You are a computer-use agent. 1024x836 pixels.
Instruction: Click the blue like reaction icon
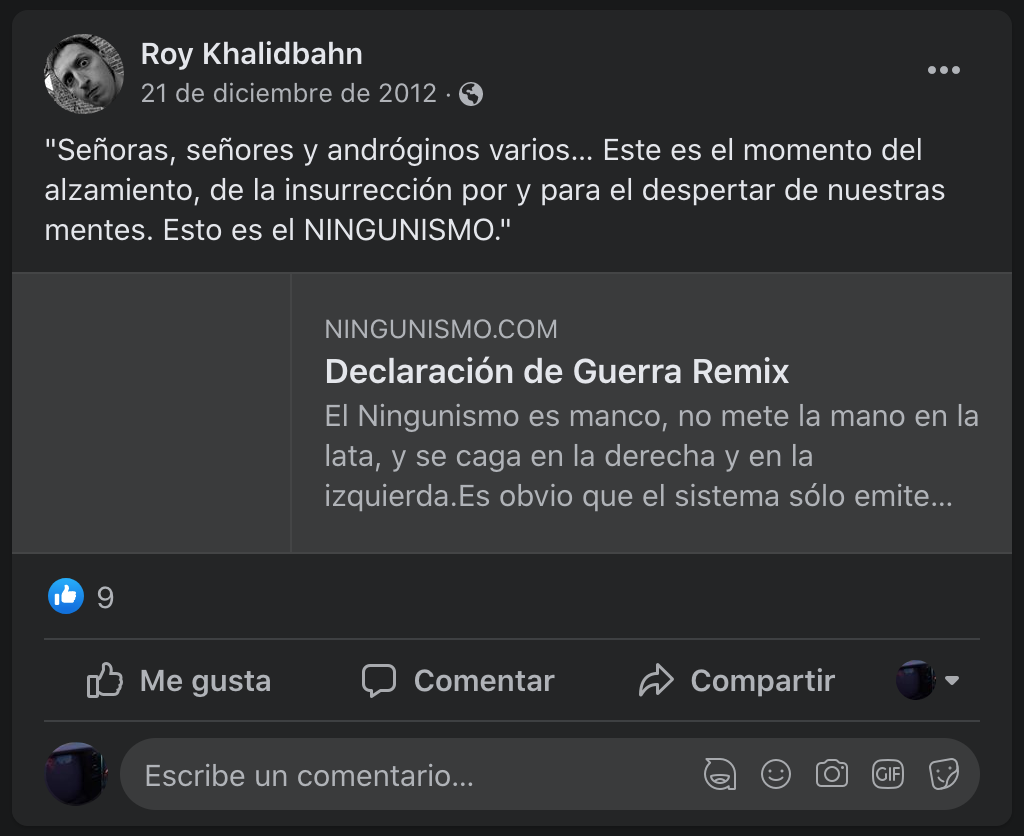(66, 597)
